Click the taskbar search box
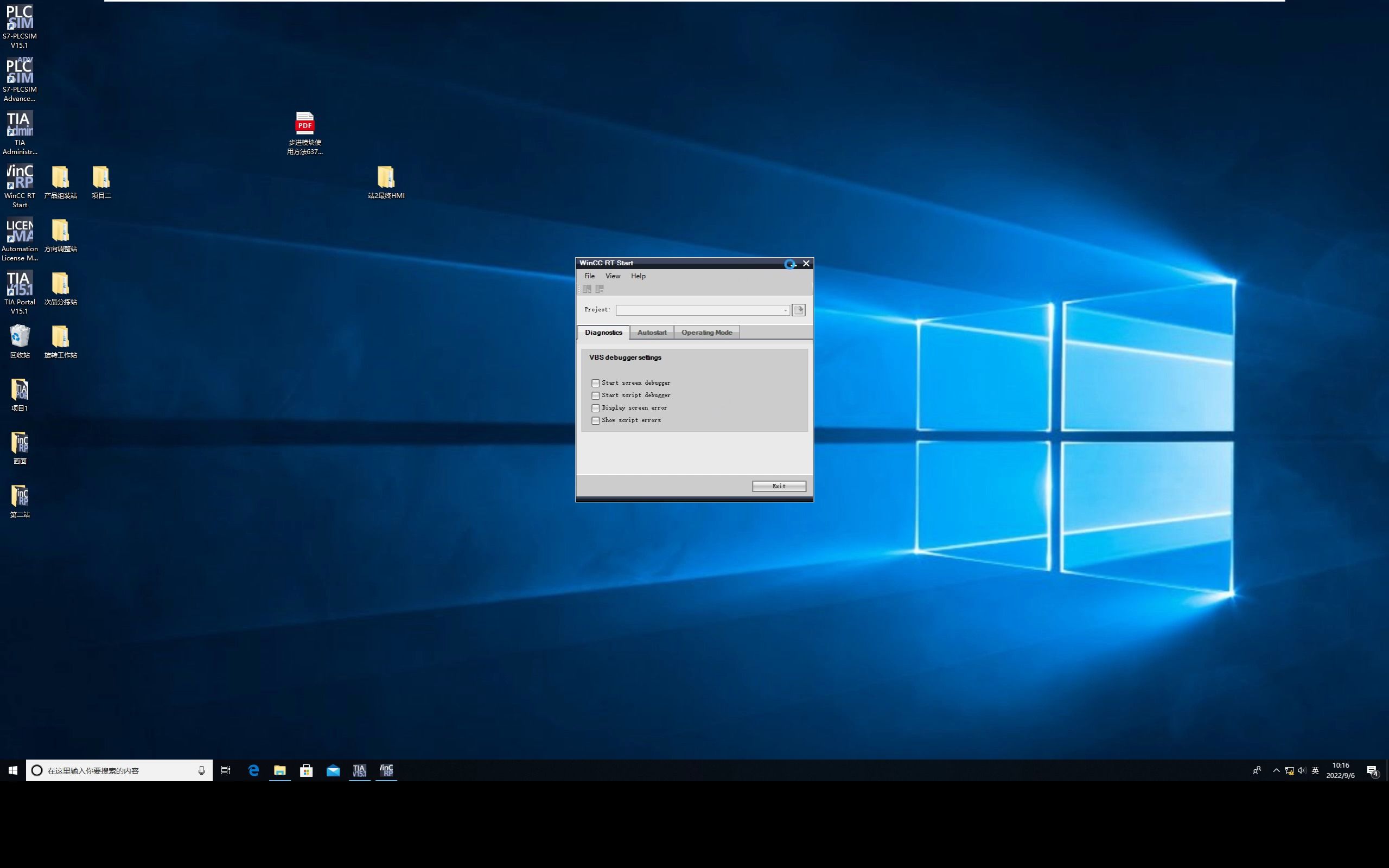The width and height of the screenshot is (1389, 868). [x=119, y=770]
